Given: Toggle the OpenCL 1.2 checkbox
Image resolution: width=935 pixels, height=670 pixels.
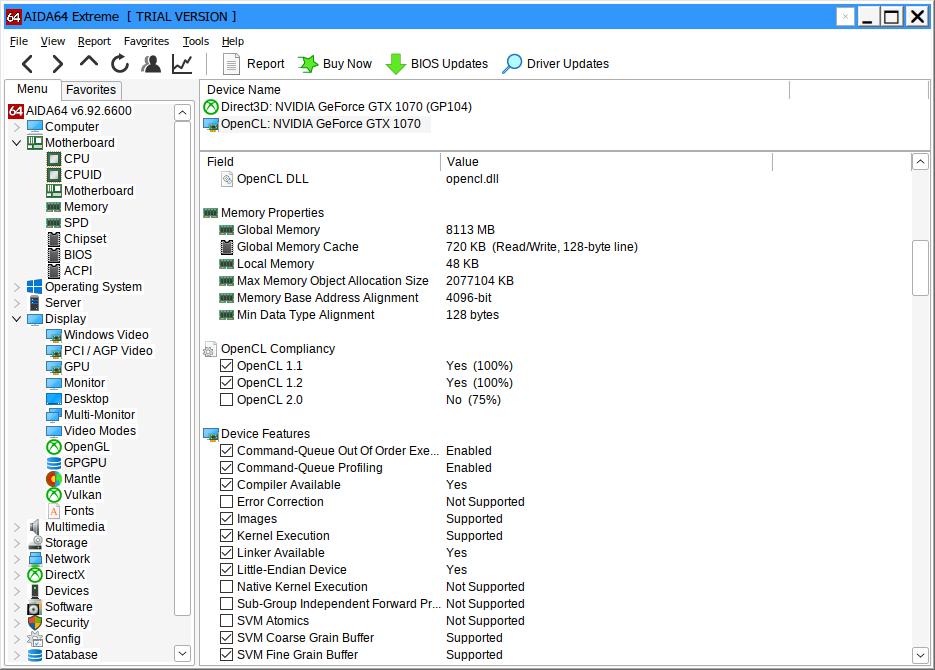Looking at the screenshot, I should coord(227,383).
